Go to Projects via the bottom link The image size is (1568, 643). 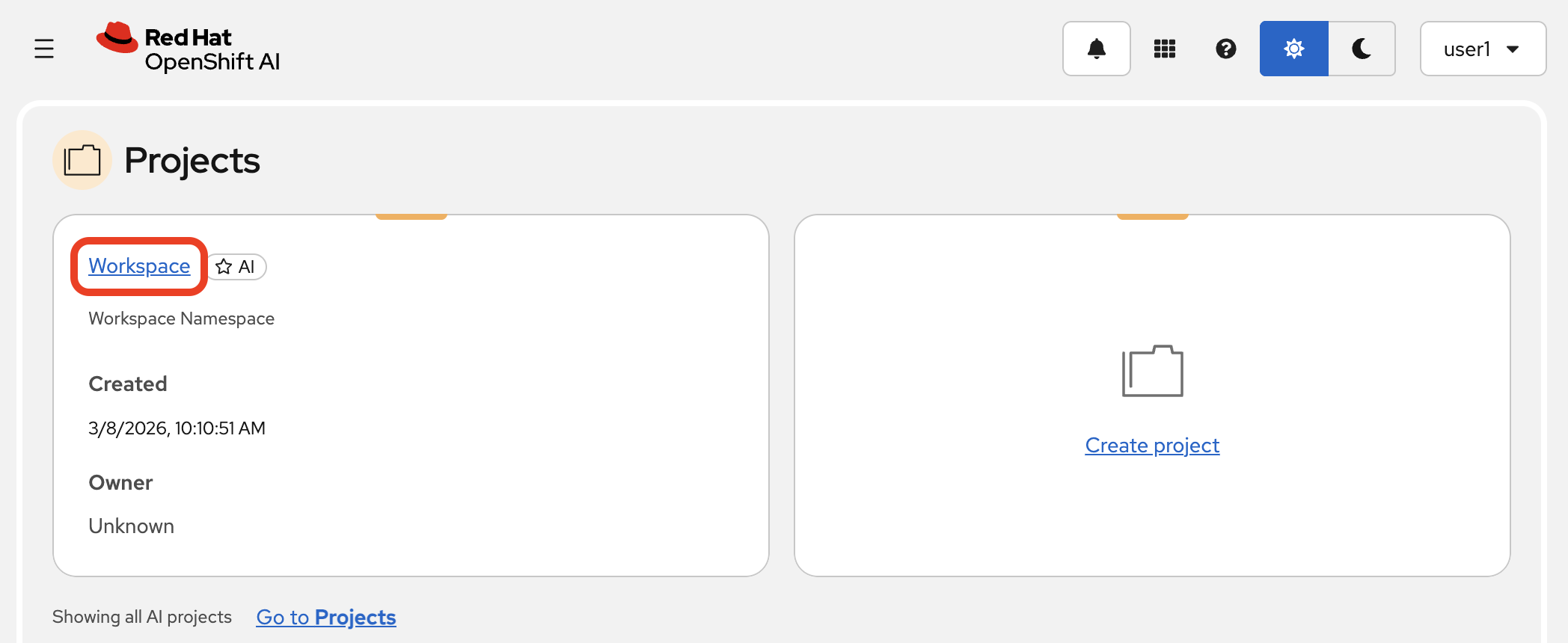coord(325,617)
